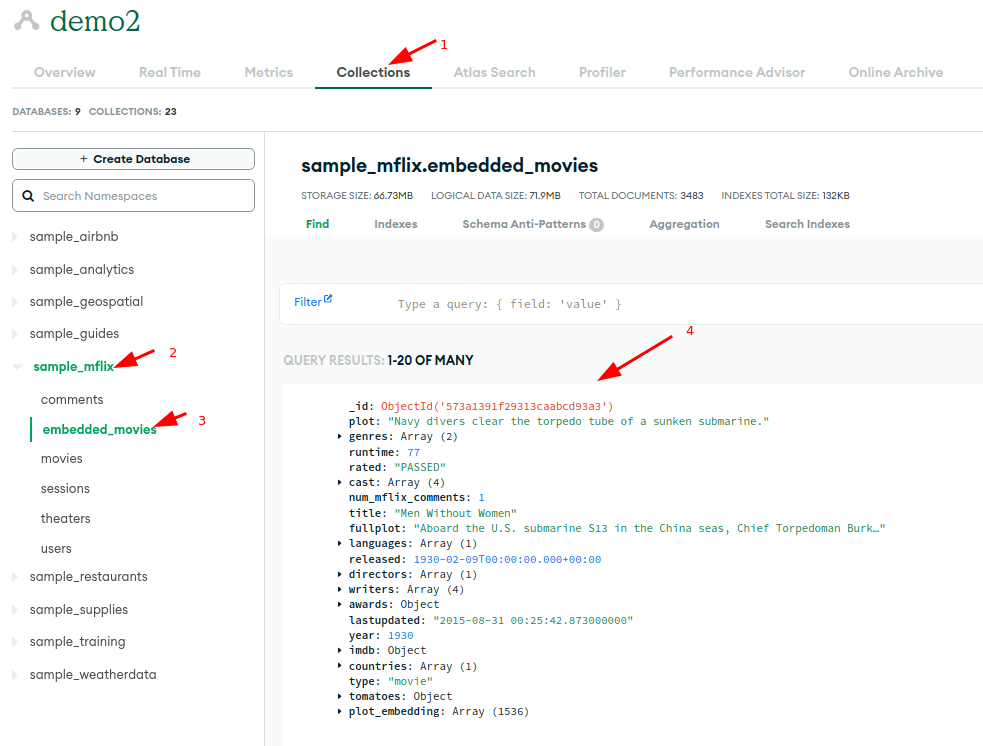This screenshot has height=746, width=983.
Task: Collapse the sample_mflix database
Action: coord(16,366)
